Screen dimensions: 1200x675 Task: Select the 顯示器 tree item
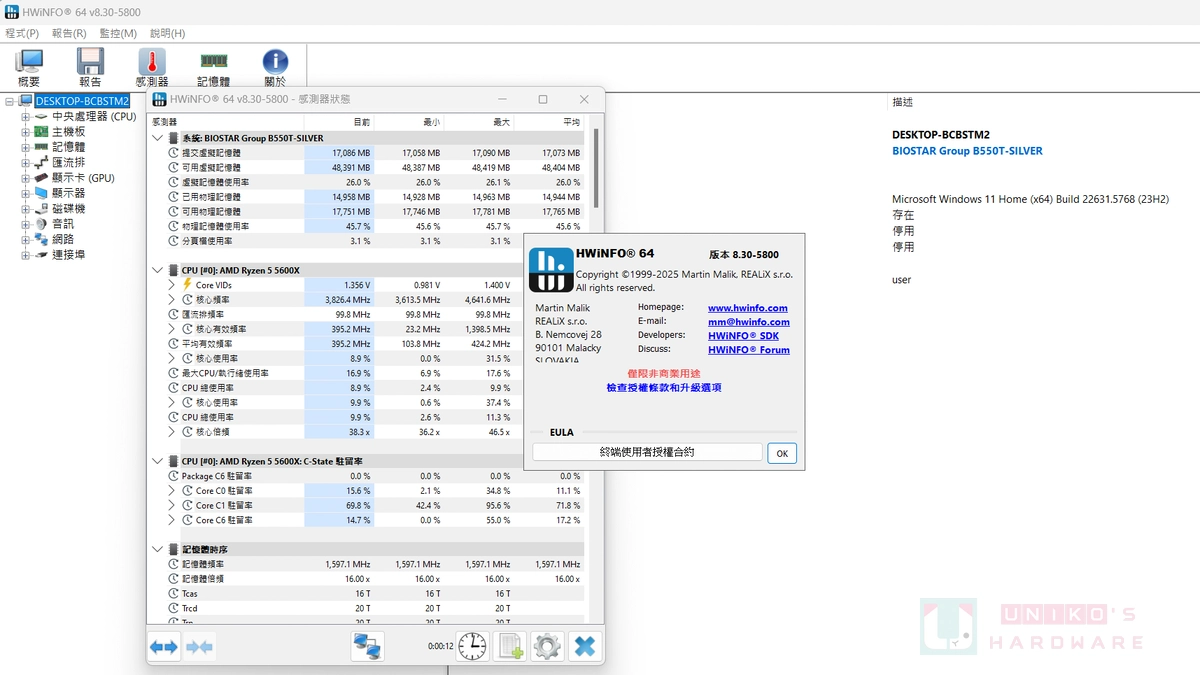pyautogui.click(x=68, y=193)
